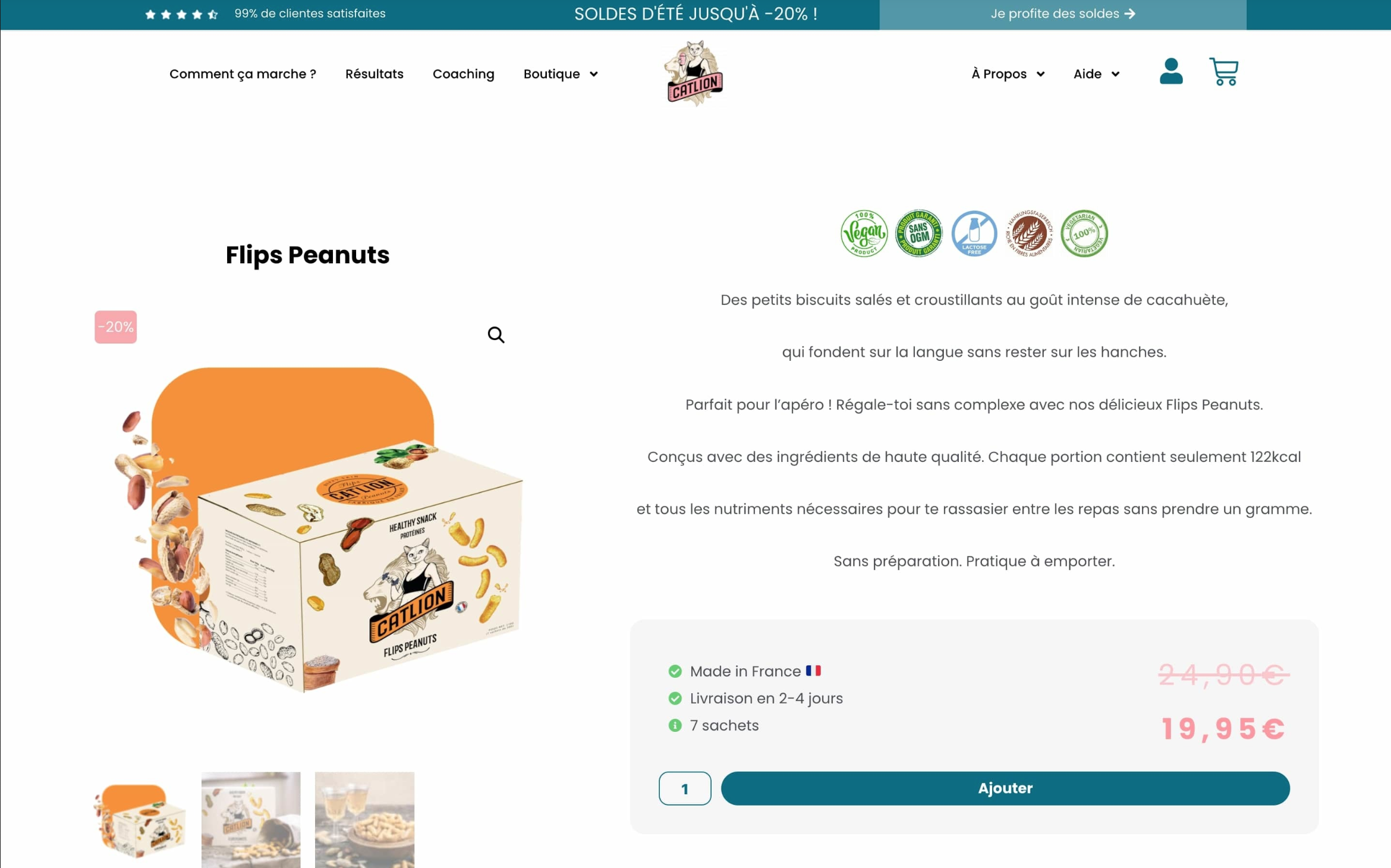Open Comment ça marche ? page
Viewport: 1391px width, 868px height.
(243, 74)
